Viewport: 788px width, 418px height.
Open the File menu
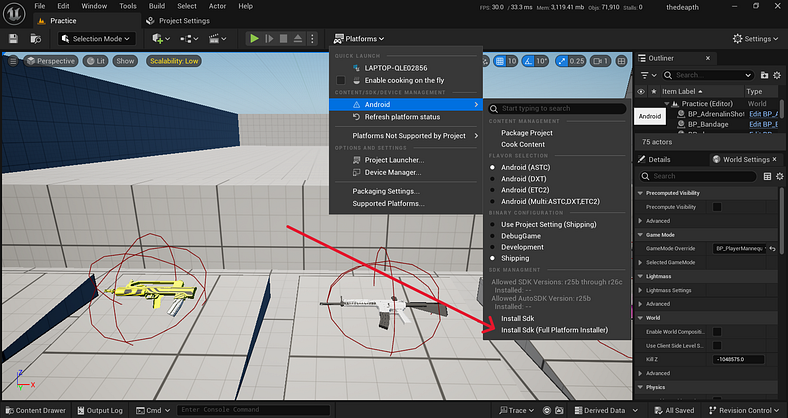pos(40,6)
